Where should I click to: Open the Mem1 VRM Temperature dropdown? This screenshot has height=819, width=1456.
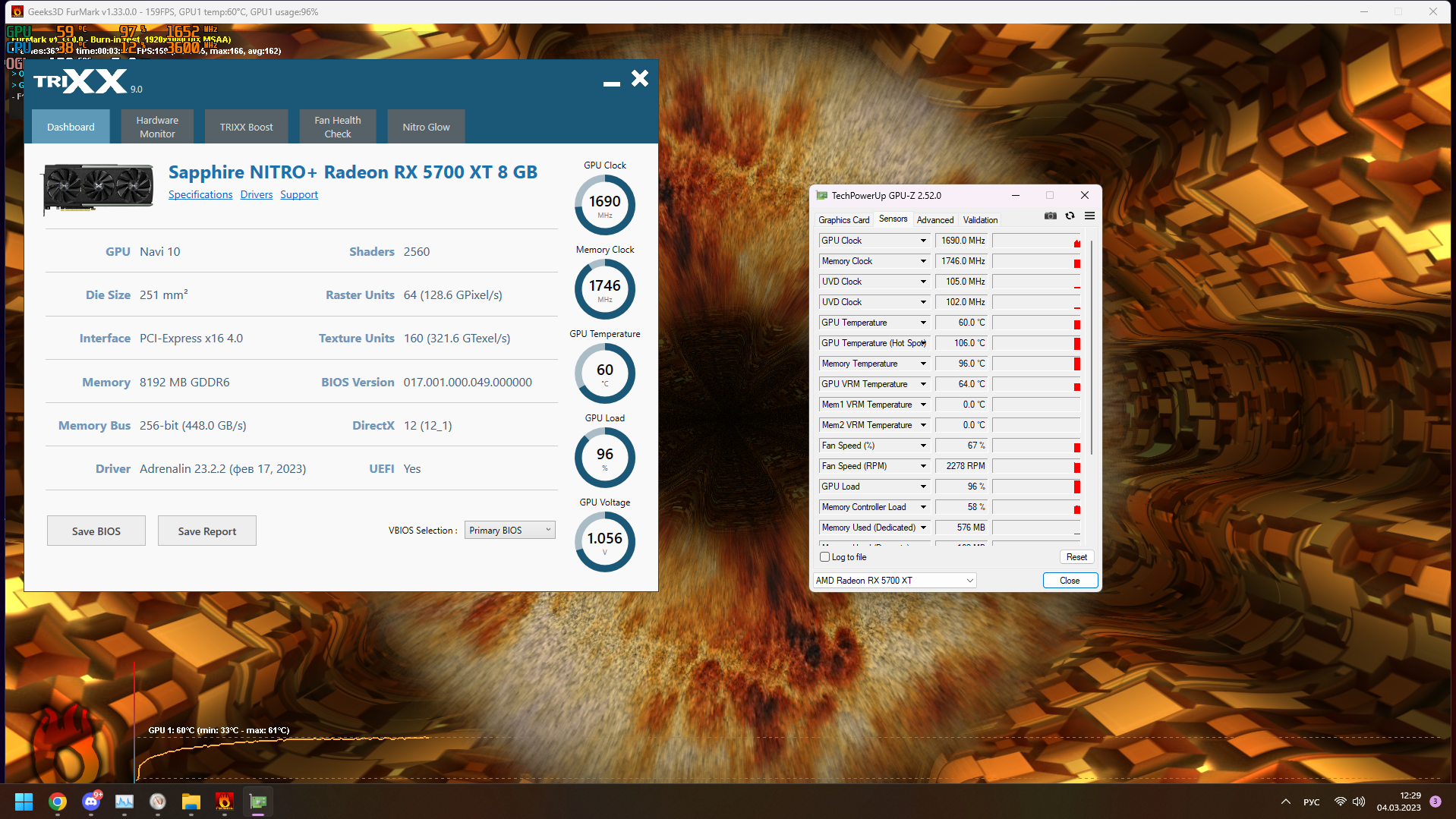point(923,405)
